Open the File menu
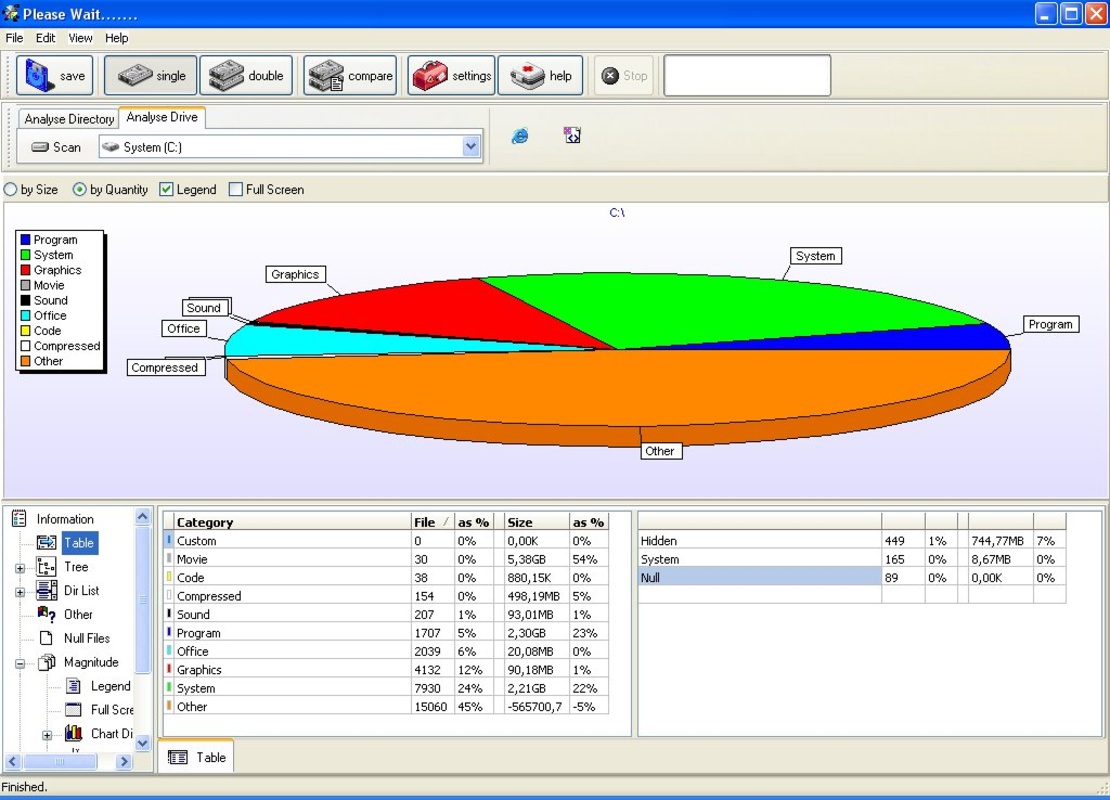Screen dimensions: 1110x800 click(14, 38)
